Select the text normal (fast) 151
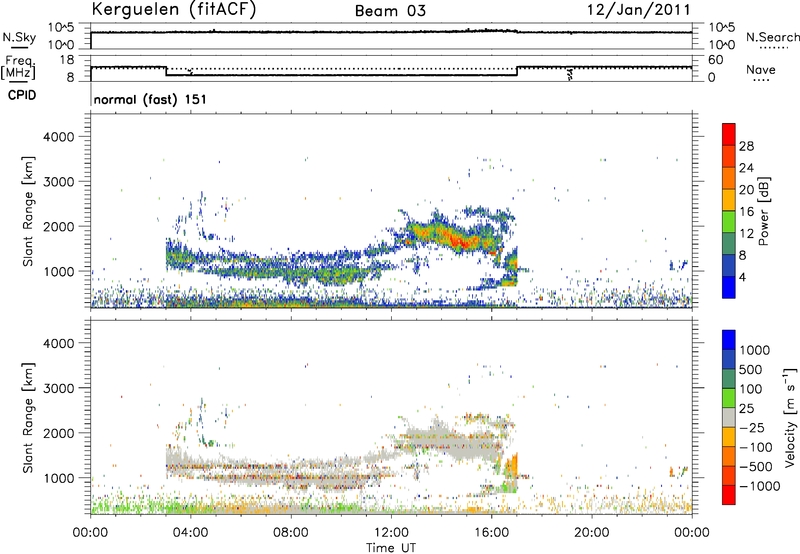800x554 pixels. pyautogui.click(x=151, y=99)
